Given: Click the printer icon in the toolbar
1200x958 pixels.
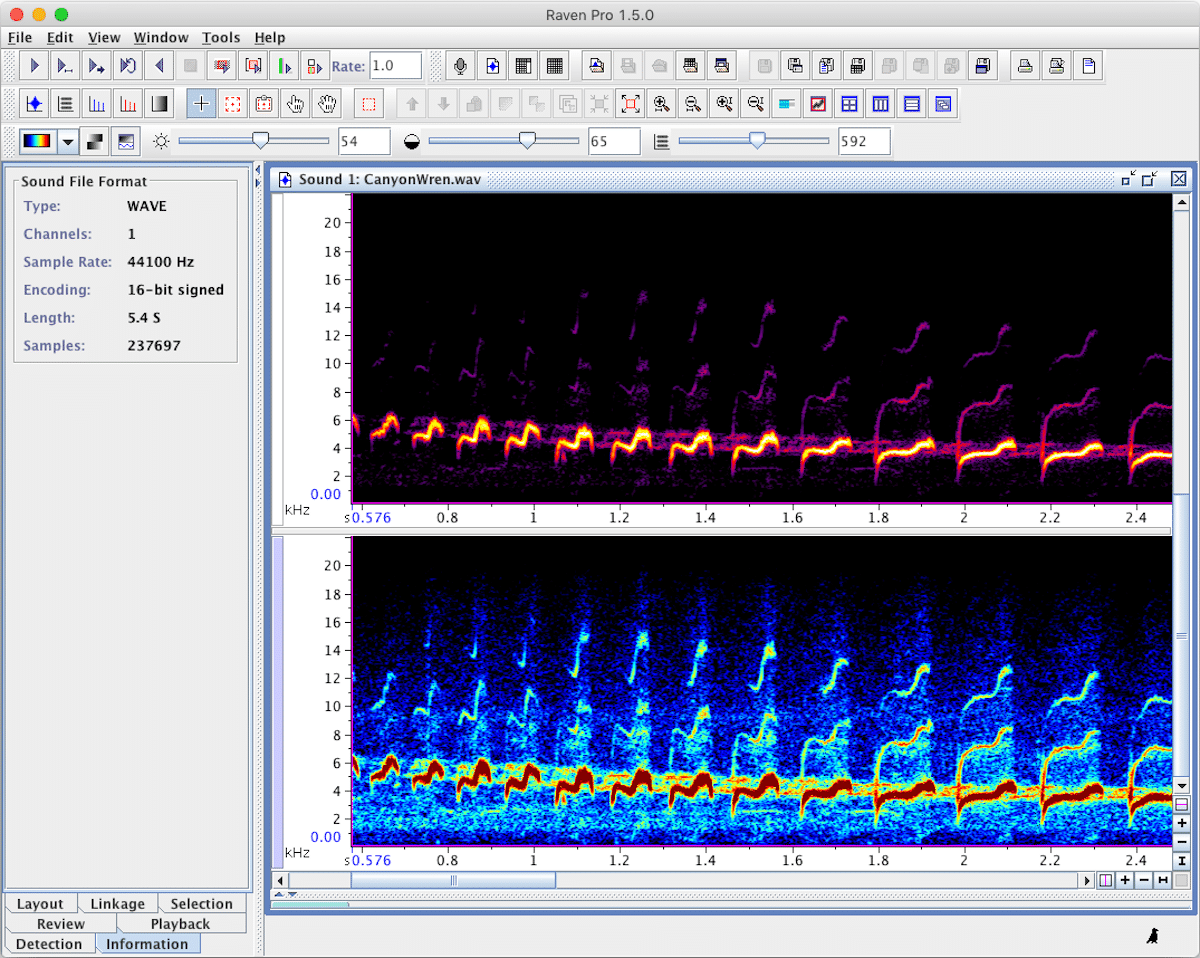Looking at the screenshot, I should pyautogui.click(x=1024, y=66).
